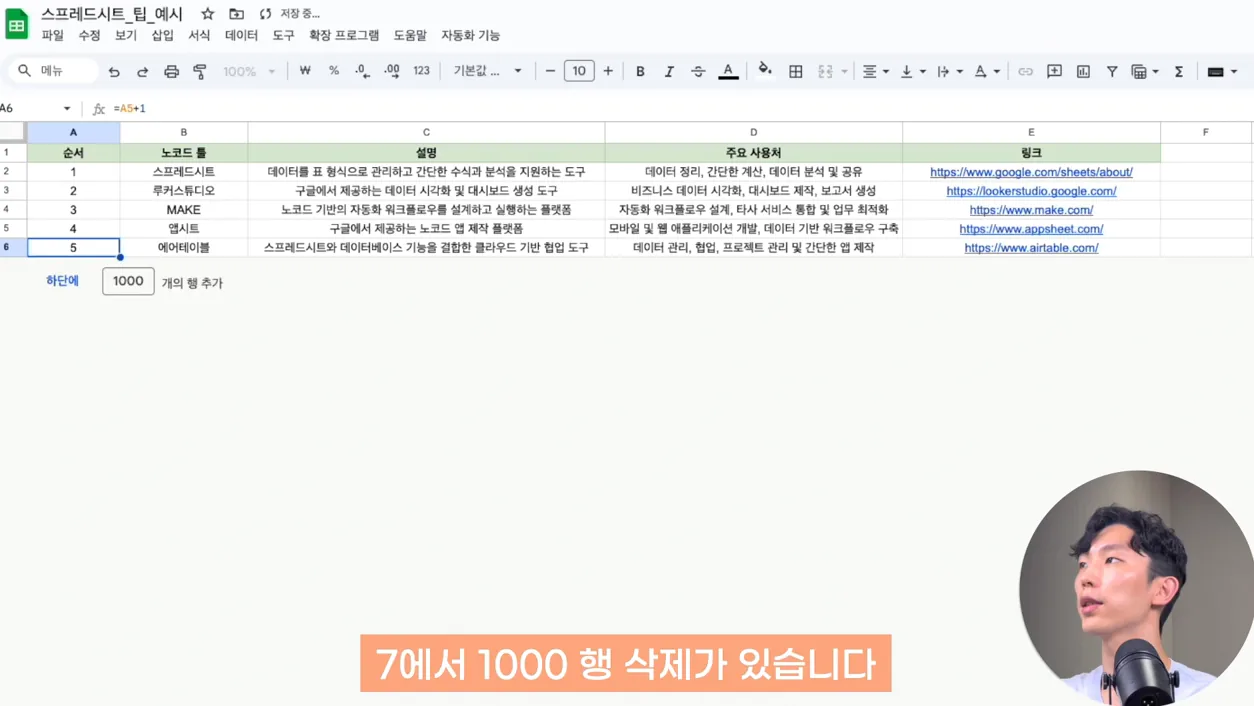1254x706 pixels.
Task: Select the paint format tool
Action: coord(199,72)
